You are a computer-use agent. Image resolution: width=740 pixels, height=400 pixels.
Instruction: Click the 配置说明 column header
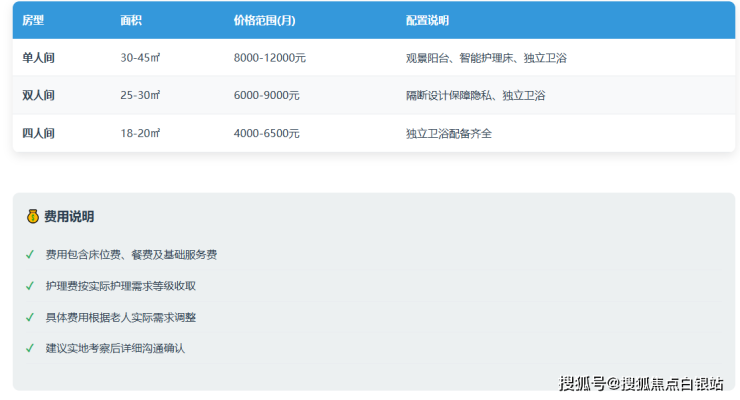(427, 20)
